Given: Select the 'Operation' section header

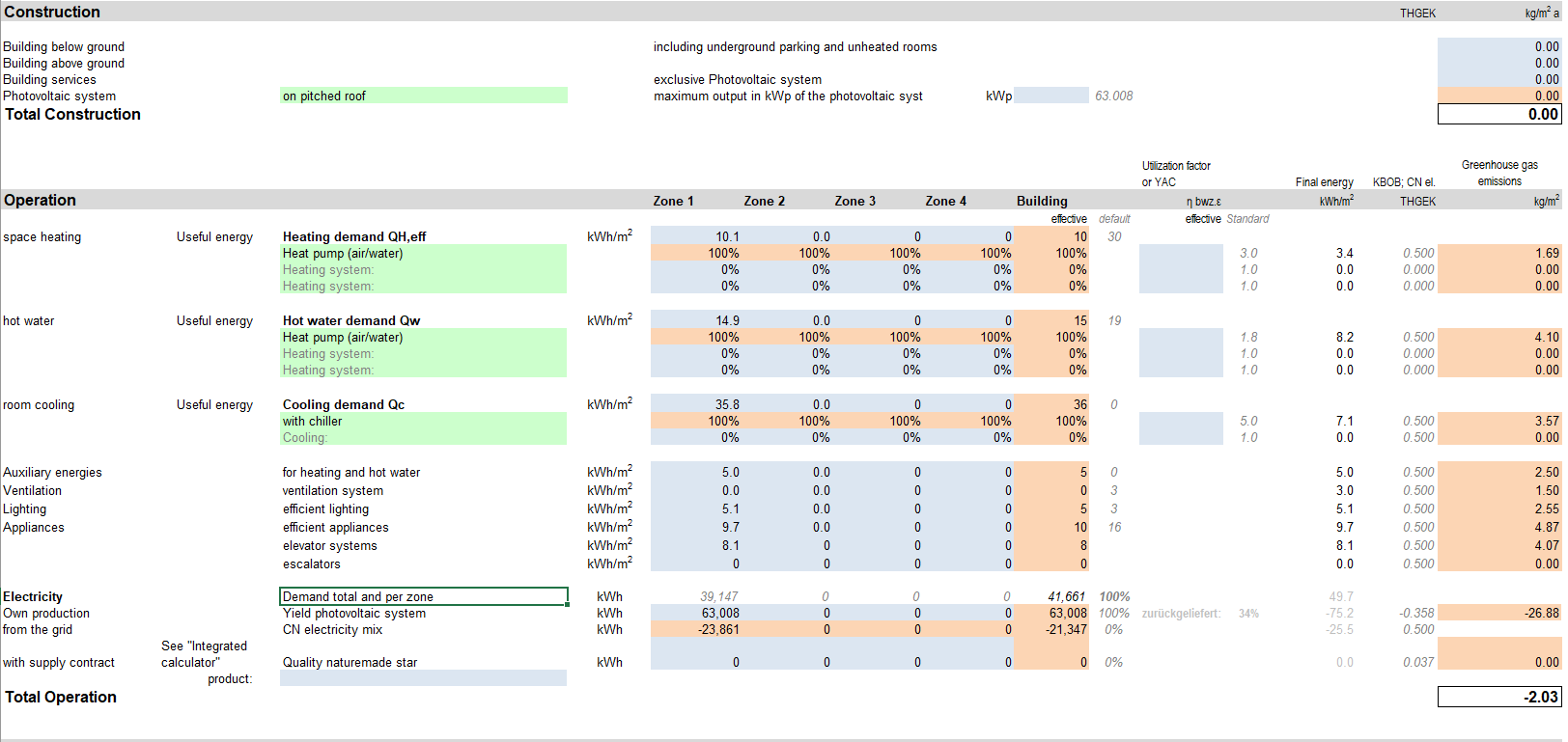Looking at the screenshot, I should (41, 201).
